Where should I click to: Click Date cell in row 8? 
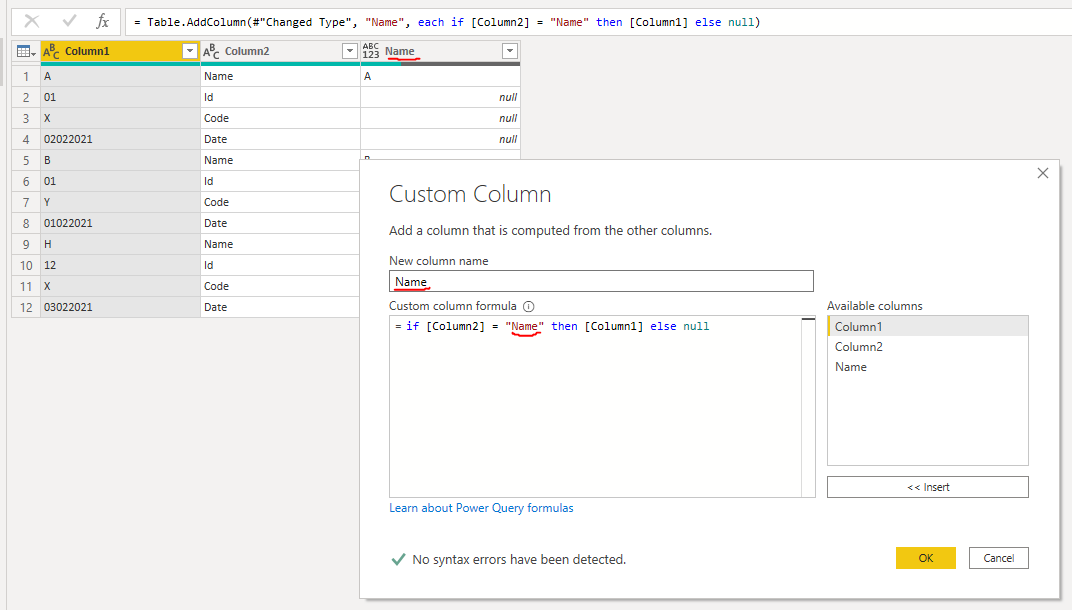280,223
